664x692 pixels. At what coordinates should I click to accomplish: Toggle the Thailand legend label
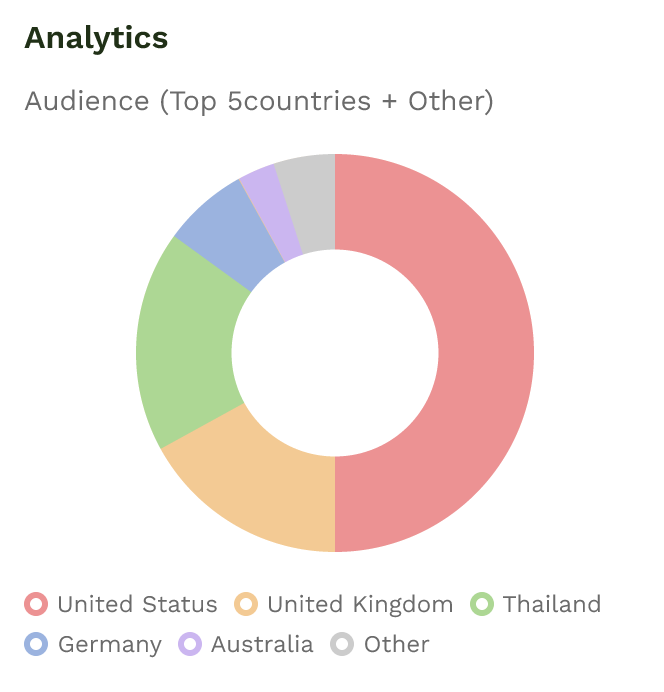point(552,604)
